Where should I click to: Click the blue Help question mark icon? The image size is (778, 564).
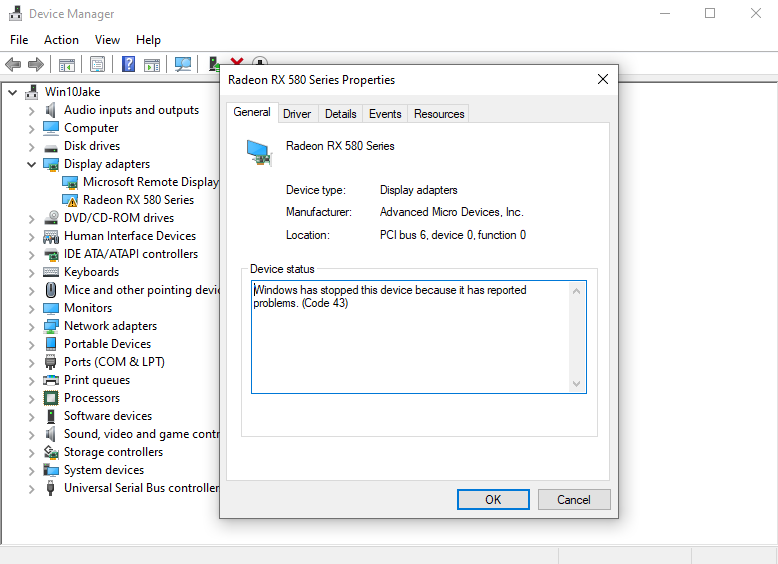[x=128, y=64]
